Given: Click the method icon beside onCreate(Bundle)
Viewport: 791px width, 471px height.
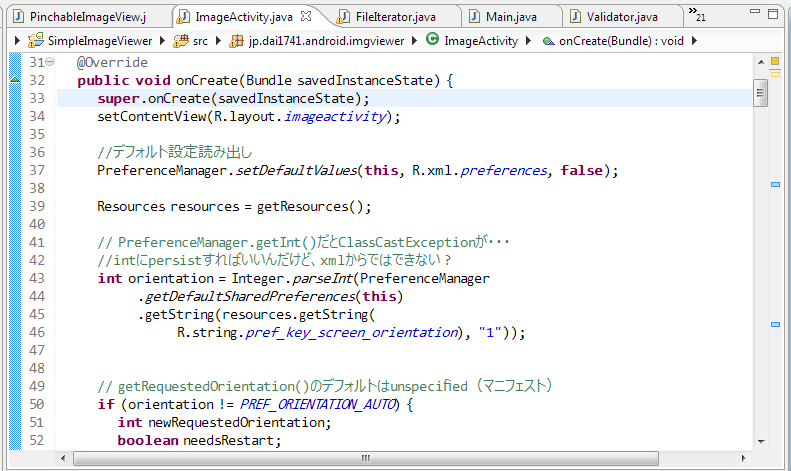Looking at the screenshot, I should pyautogui.click(x=548, y=41).
